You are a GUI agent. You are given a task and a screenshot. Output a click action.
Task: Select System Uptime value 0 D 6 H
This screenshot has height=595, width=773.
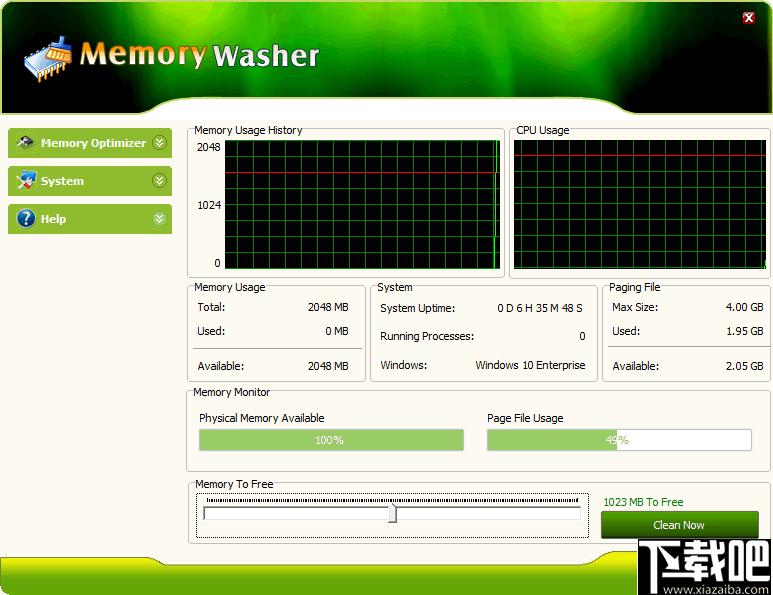coord(540,308)
